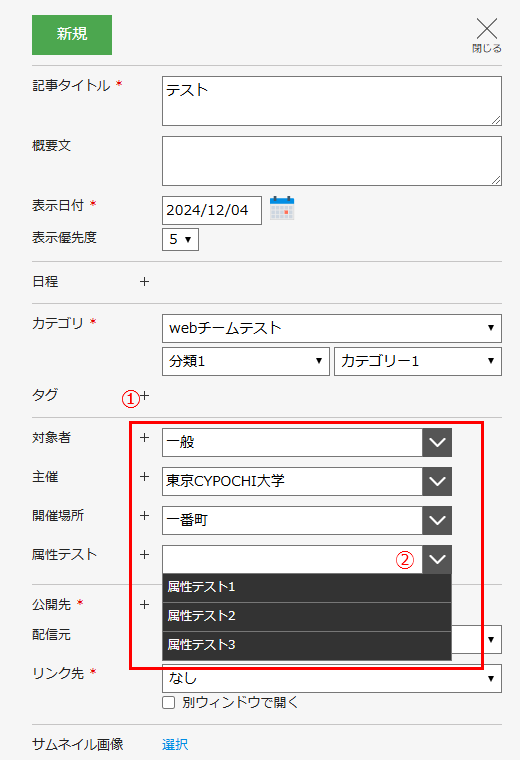Click the plus icon beside 属性テスト
Screen dimensions: 520x760
pyautogui.click(x=144, y=554)
